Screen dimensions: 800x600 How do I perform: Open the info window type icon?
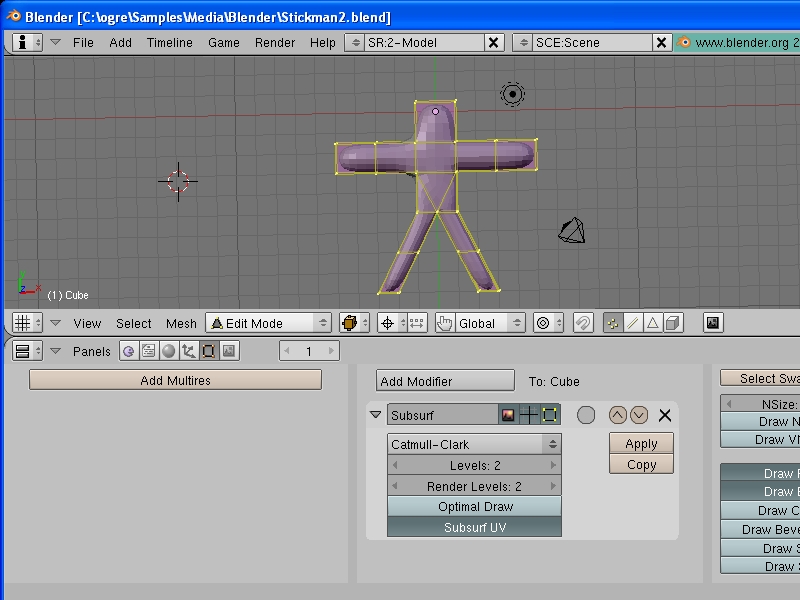(x=28, y=42)
